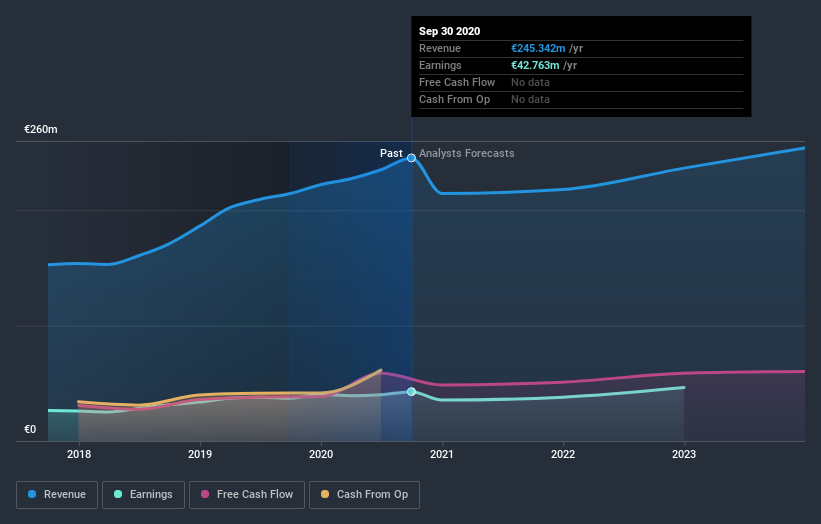Click the Sep 30 2020 tooltip heading
Image resolution: width=821 pixels, height=524 pixels.
[449, 31]
